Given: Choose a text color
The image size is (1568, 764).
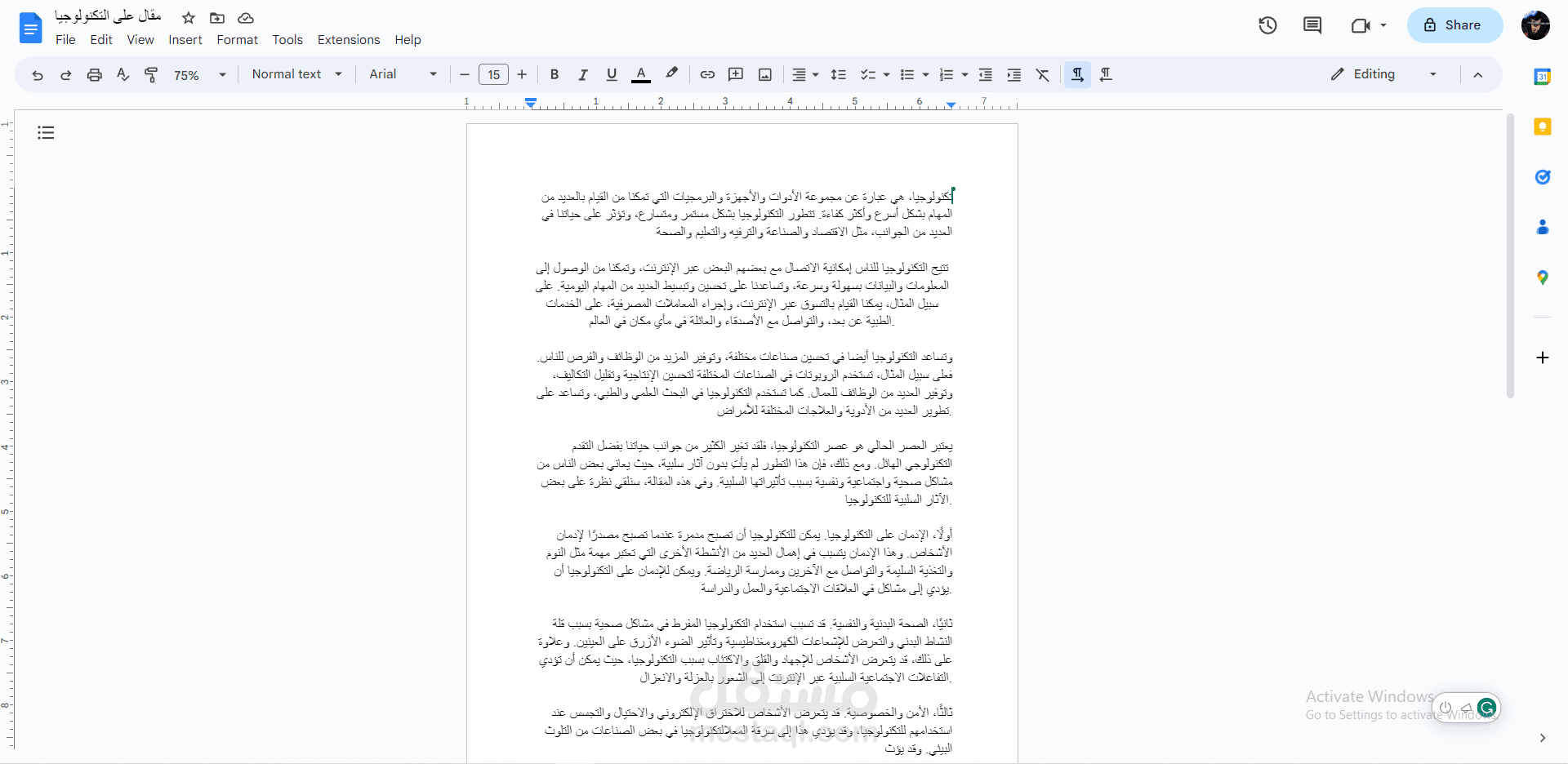Looking at the screenshot, I should tap(641, 74).
